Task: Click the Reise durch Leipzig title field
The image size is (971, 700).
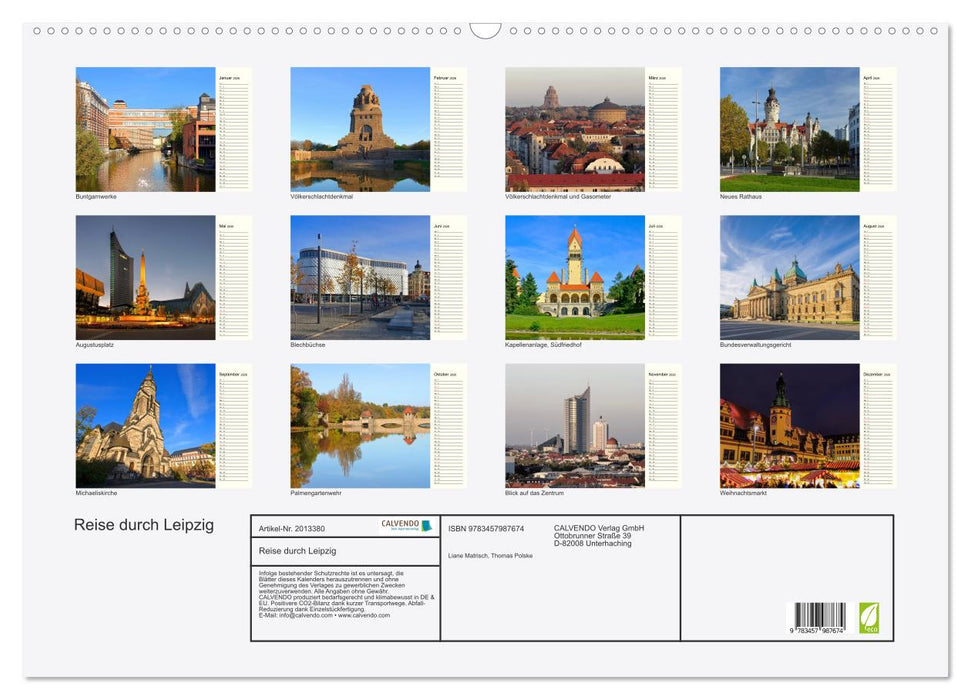Action: [297, 550]
